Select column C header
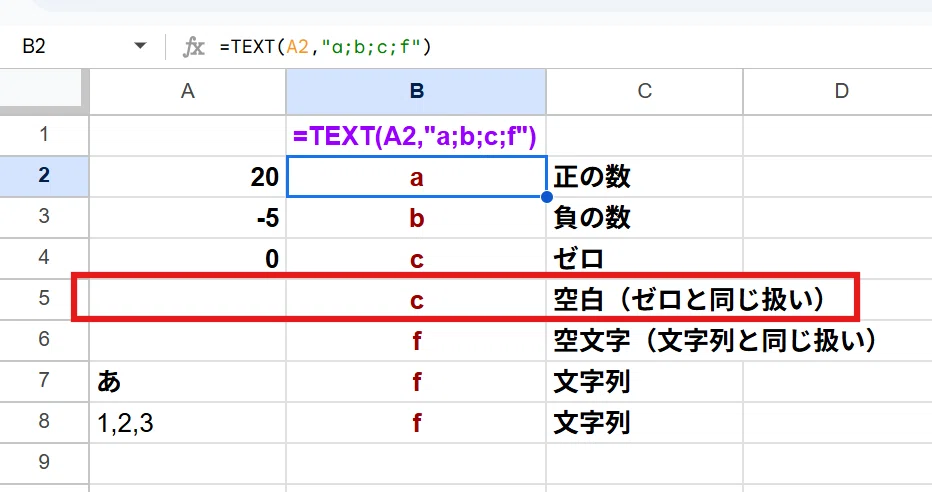 (644, 92)
